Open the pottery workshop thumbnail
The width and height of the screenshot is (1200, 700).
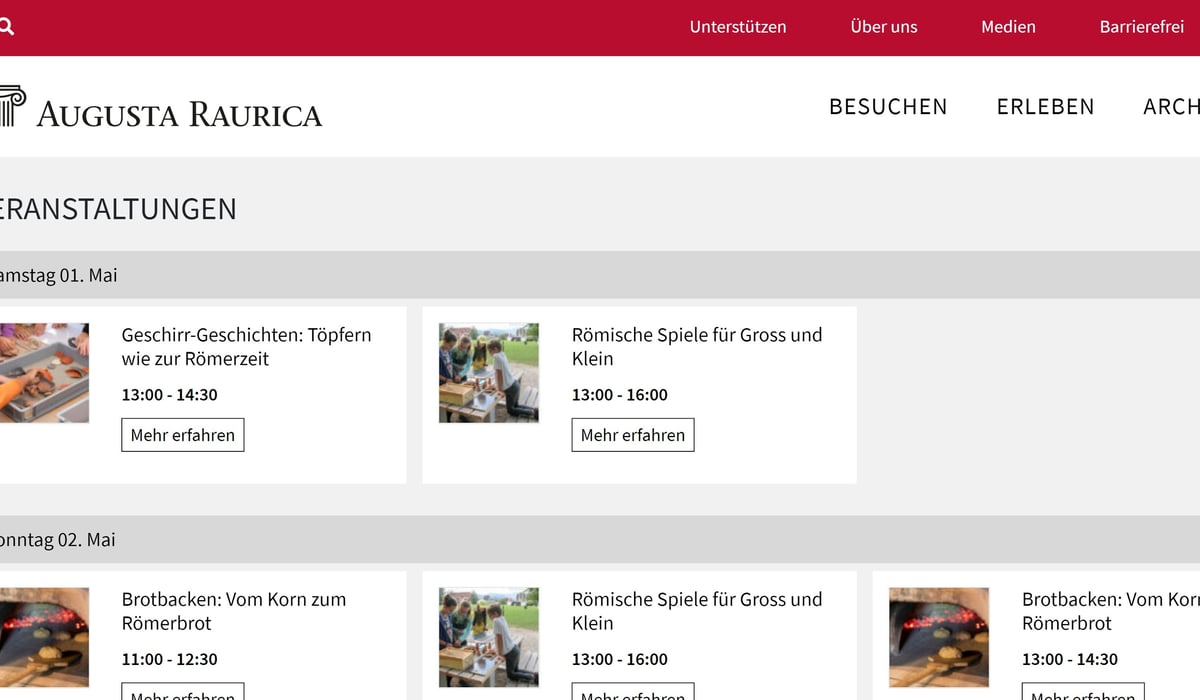pos(44,373)
